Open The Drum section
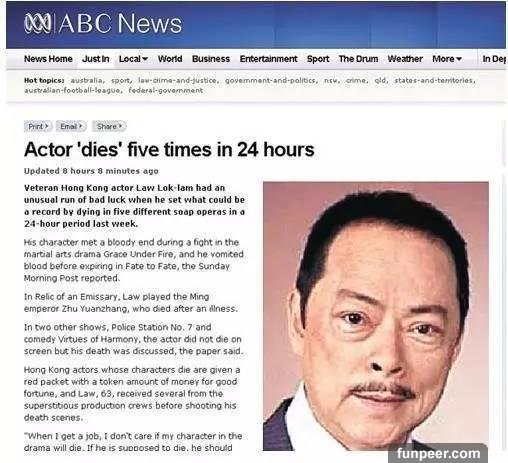508x463 pixels. (358, 59)
